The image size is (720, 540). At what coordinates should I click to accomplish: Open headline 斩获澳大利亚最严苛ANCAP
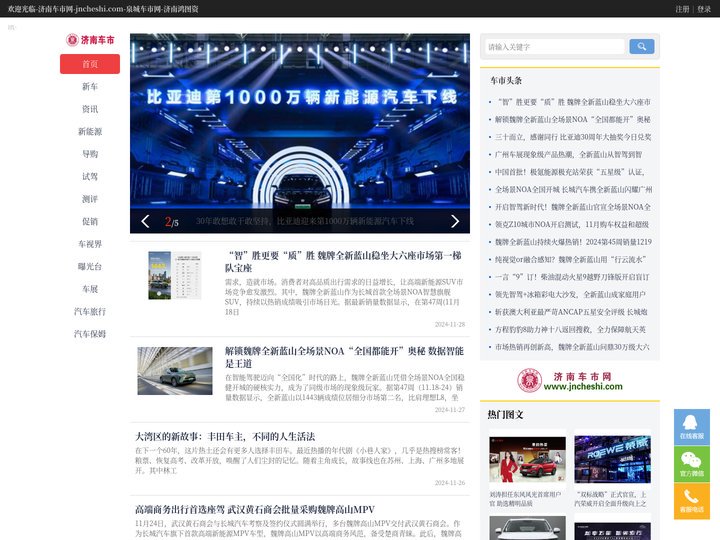[x=571, y=312]
